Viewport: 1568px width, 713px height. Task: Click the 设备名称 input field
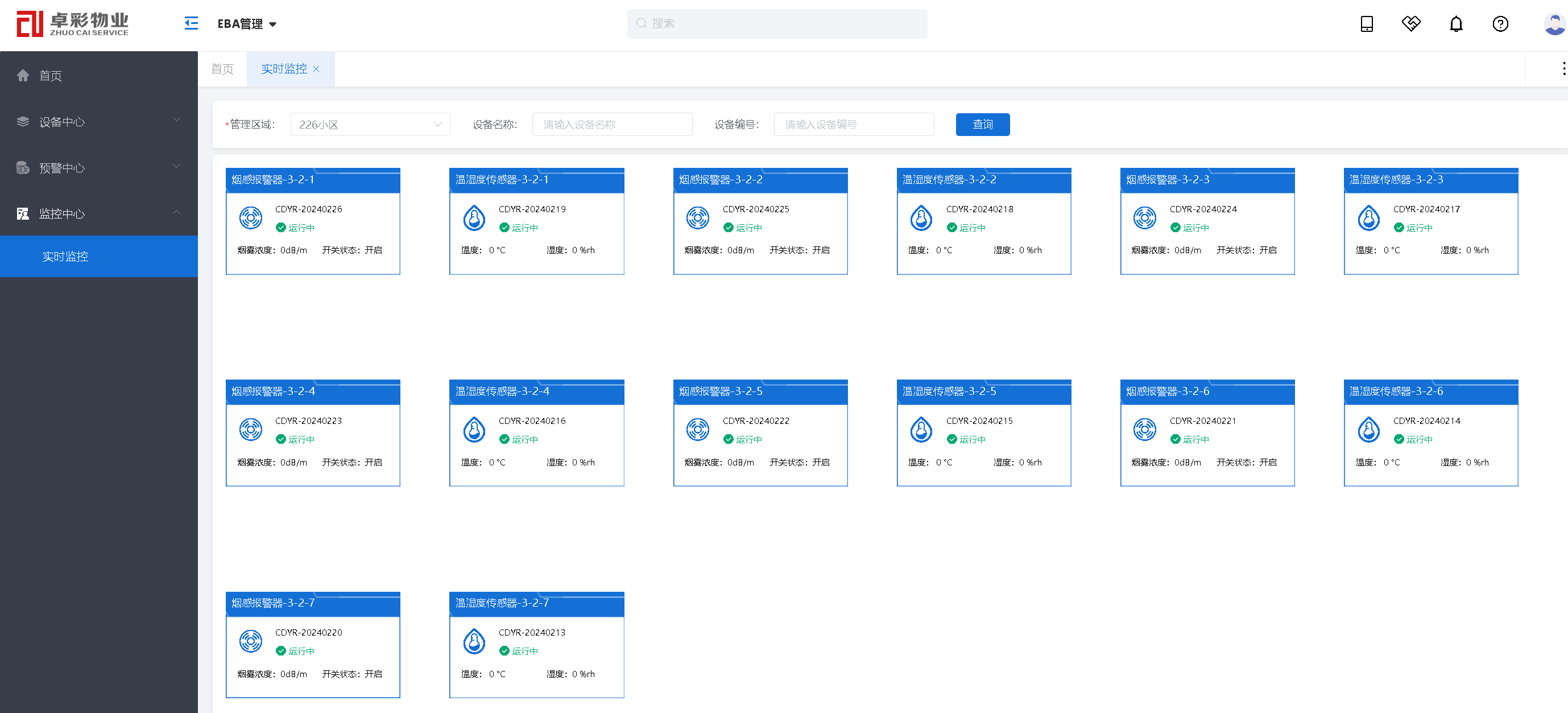612,124
